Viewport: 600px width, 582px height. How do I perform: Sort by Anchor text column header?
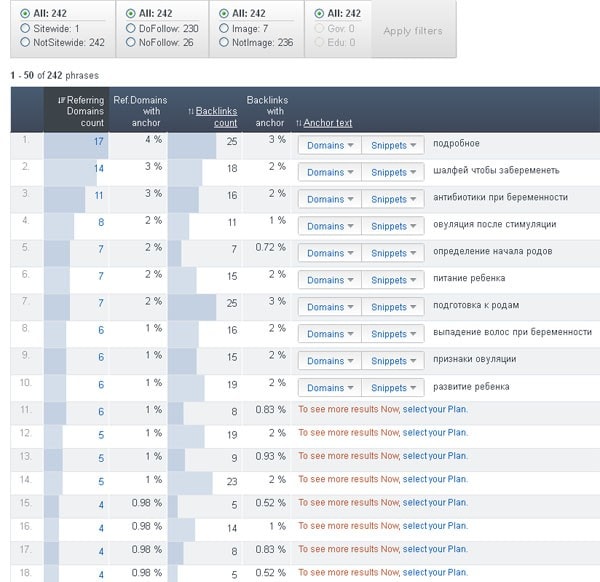coord(327,123)
